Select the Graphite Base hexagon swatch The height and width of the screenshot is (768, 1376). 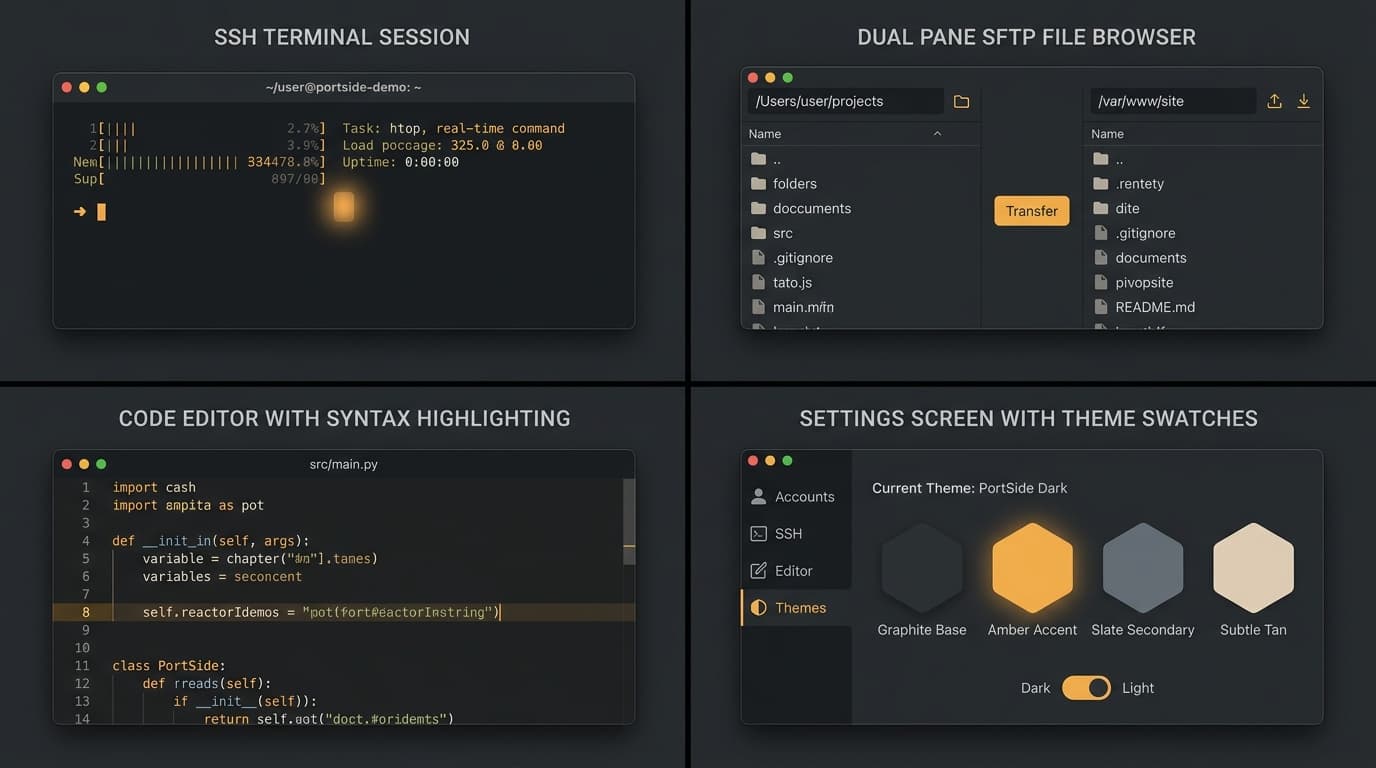[922, 568]
